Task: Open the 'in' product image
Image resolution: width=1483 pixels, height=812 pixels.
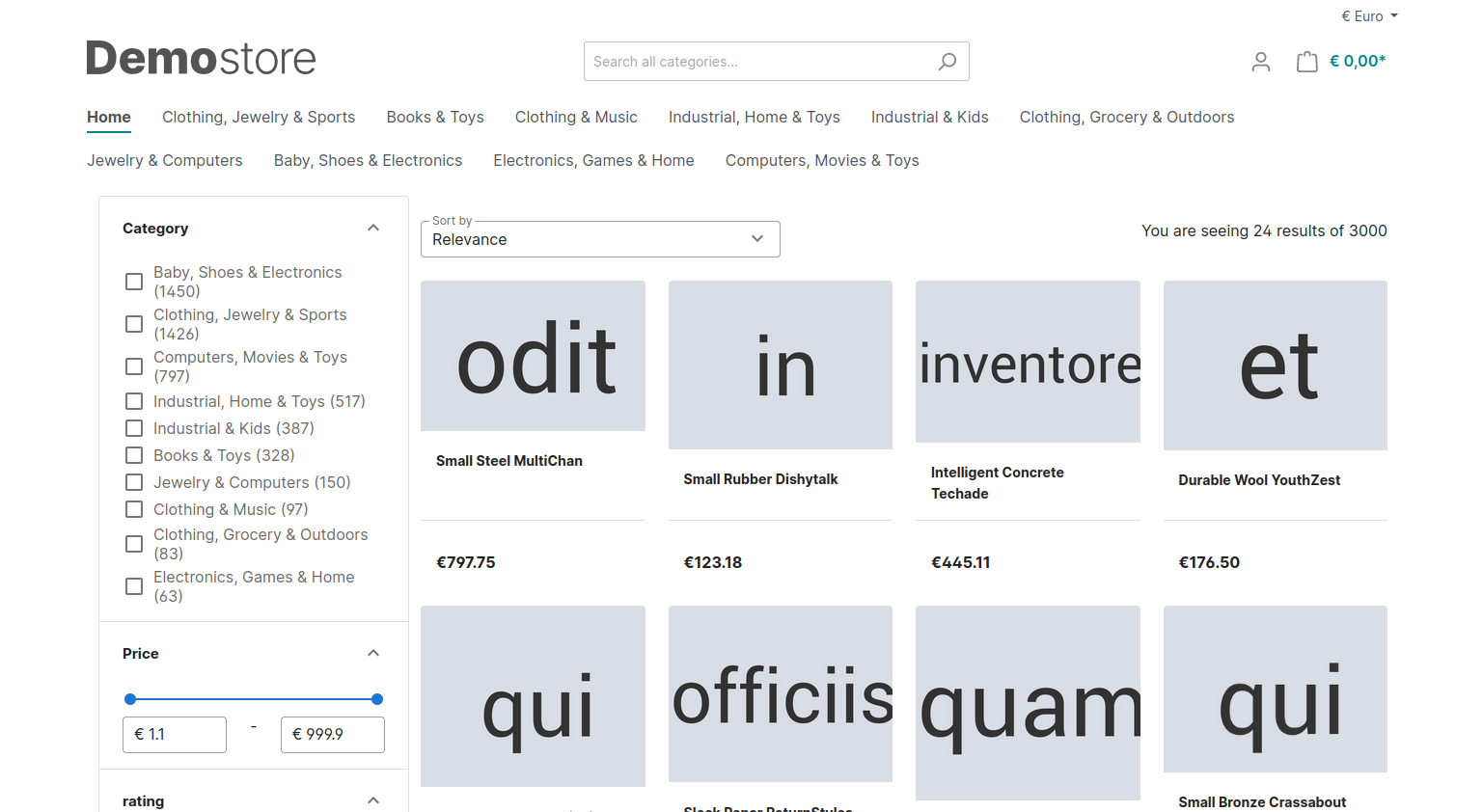Action: pos(781,365)
